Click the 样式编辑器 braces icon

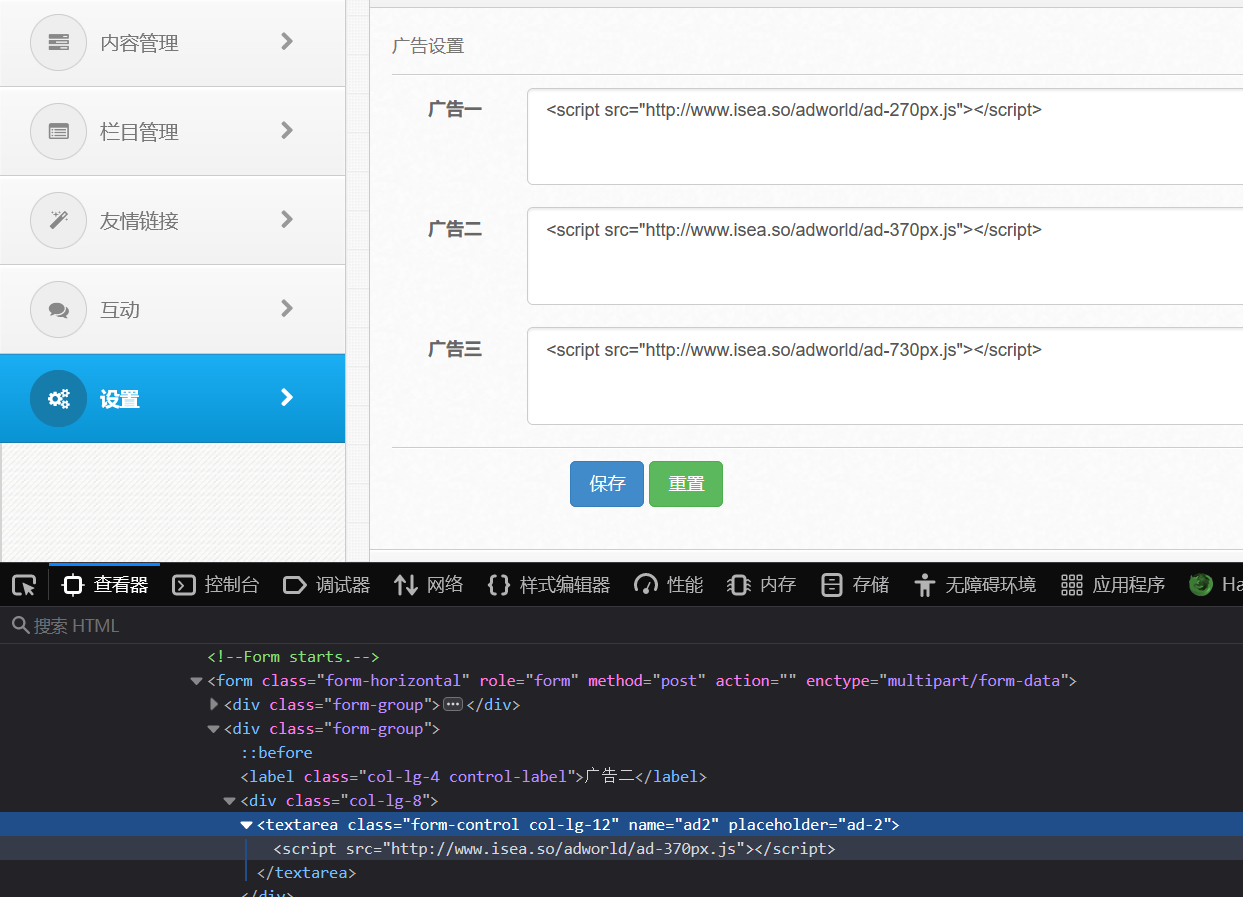[498, 585]
